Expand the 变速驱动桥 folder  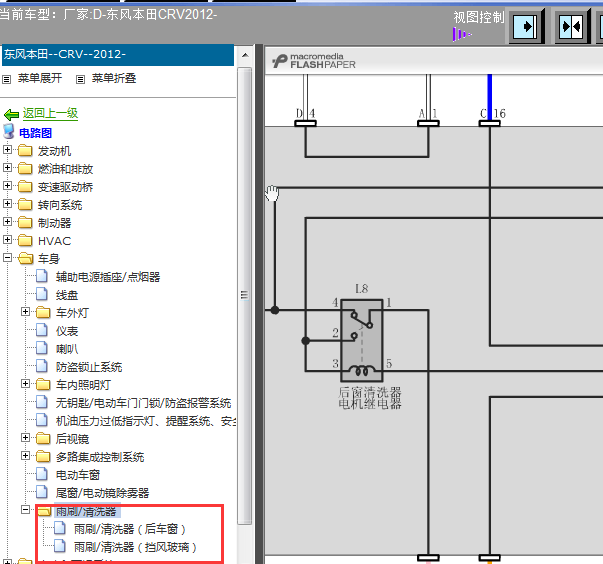pos(7,186)
